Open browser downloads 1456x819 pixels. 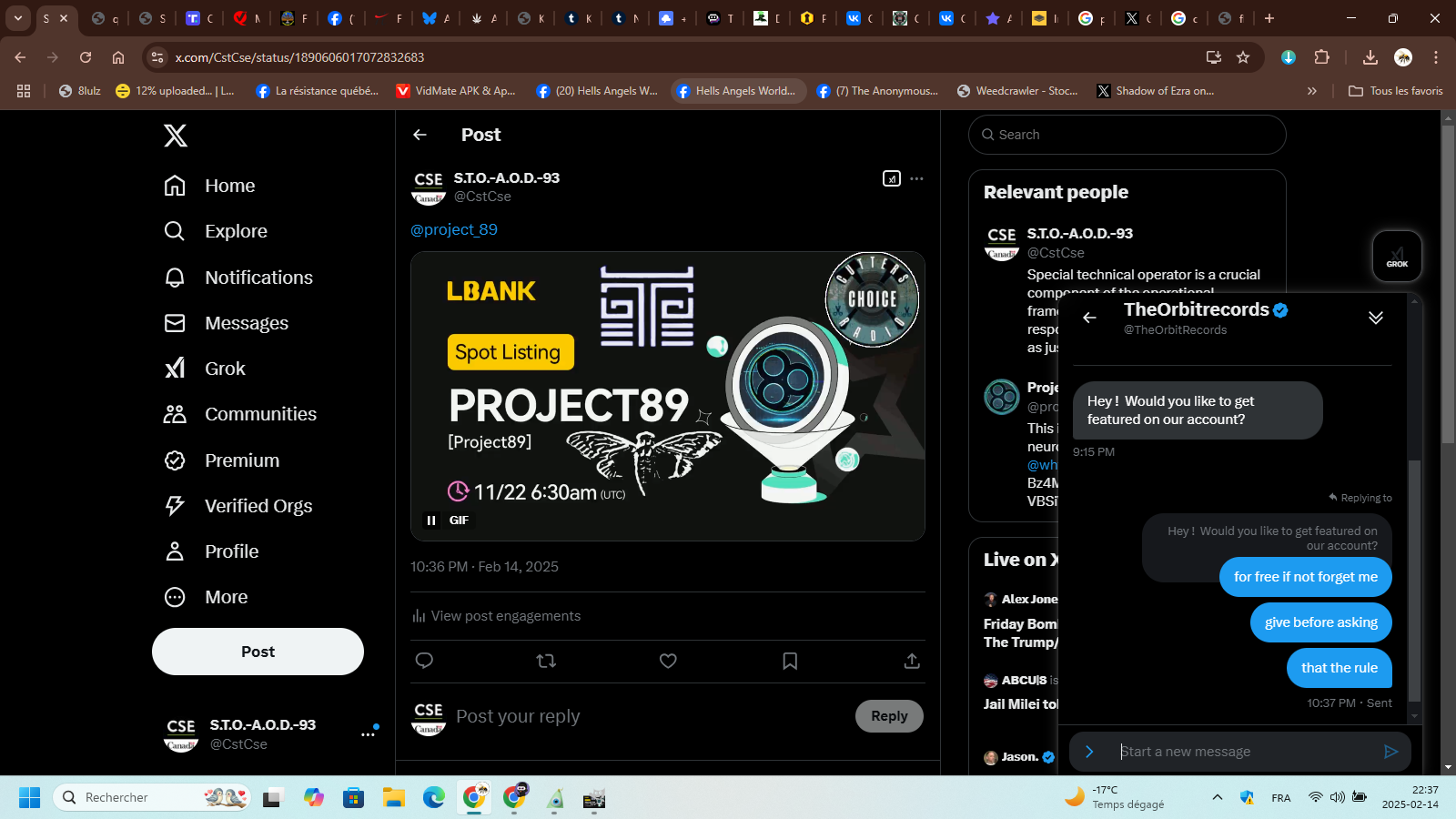[1370, 57]
